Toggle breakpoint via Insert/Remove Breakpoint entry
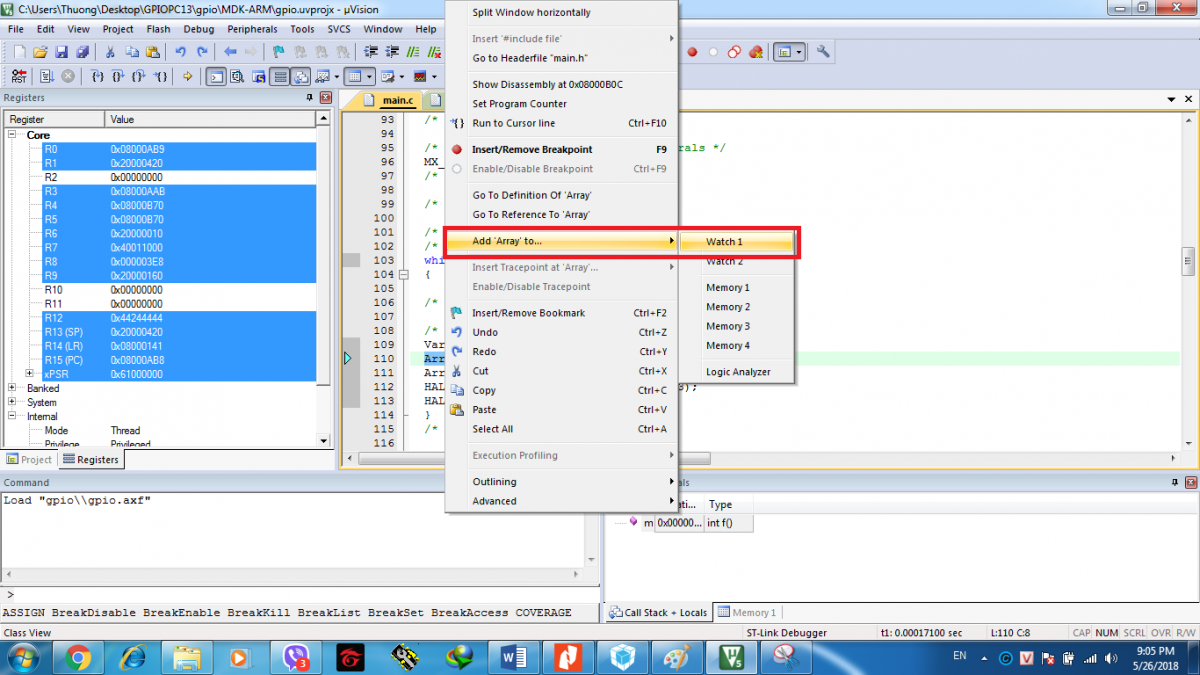The image size is (1200, 675). (x=530, y=149)
